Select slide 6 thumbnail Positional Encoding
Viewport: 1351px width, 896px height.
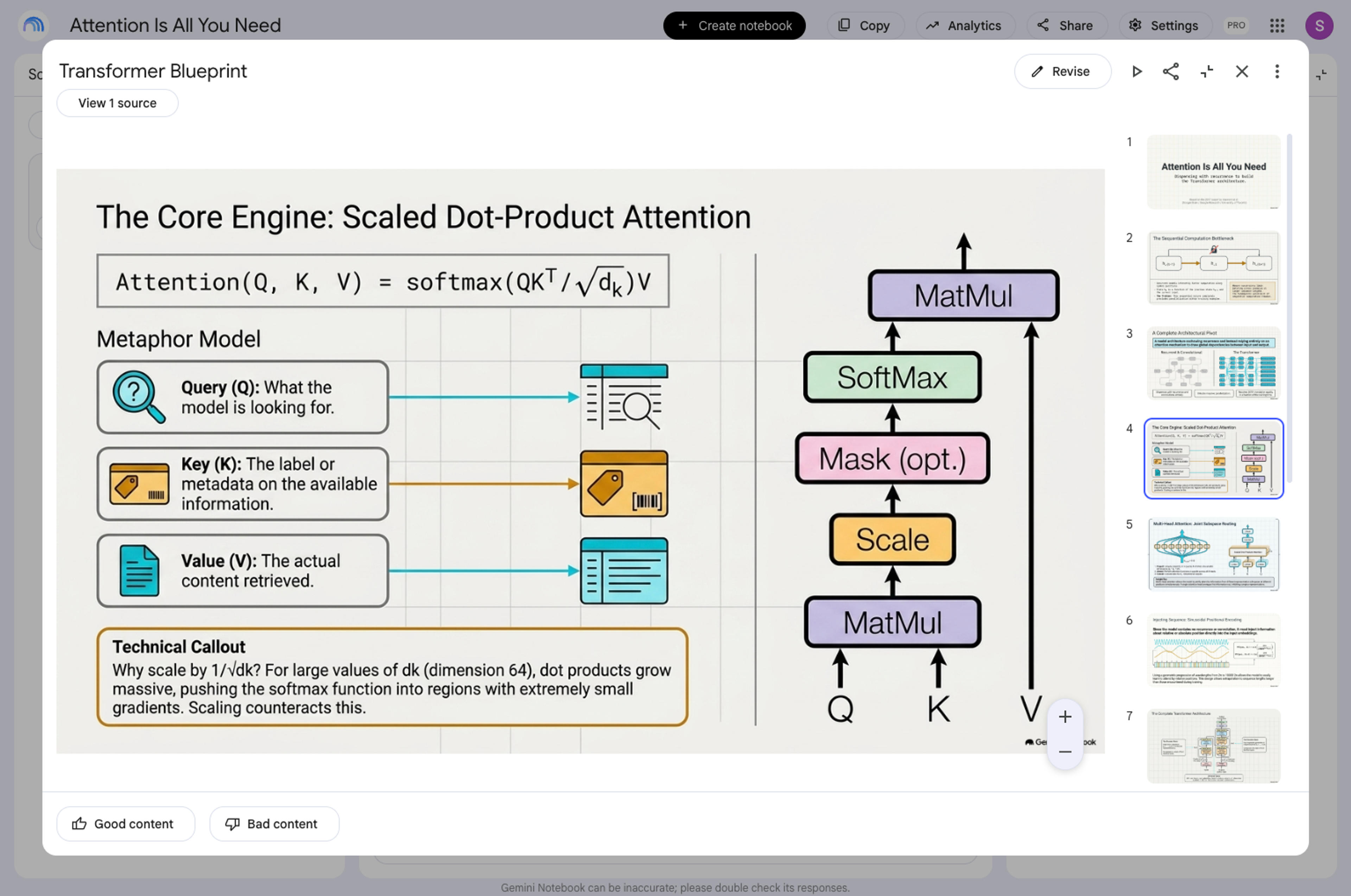[x=1213, y=650]
